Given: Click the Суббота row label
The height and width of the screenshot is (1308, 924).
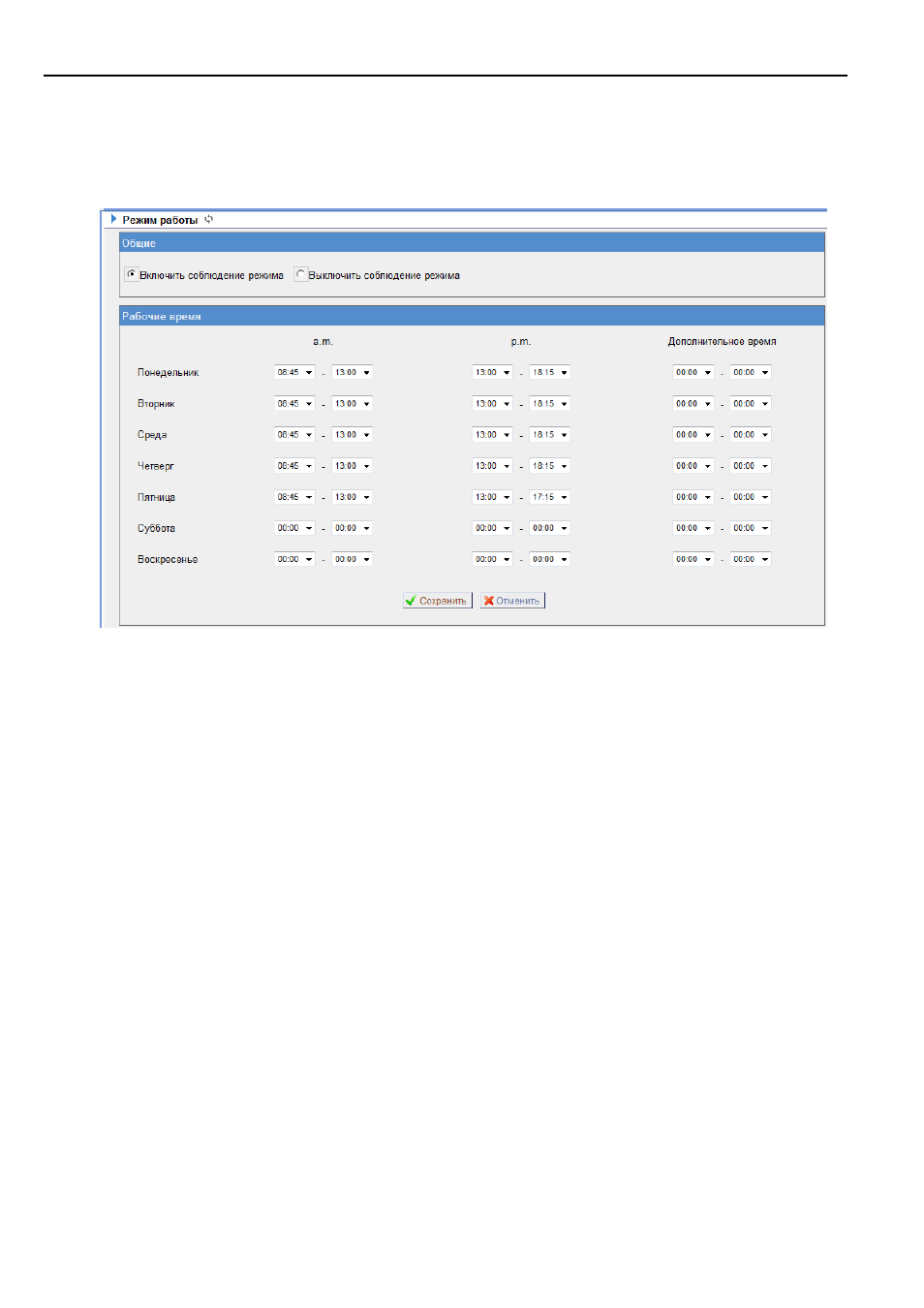Looking at the screenshot, I should [156, 529].
